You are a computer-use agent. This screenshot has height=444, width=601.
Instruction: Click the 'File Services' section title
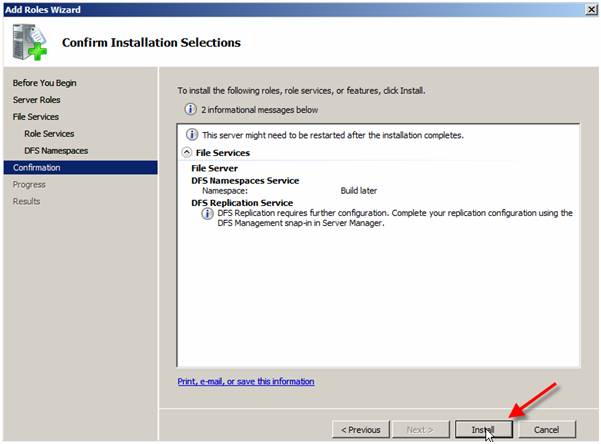pos(223,153)
